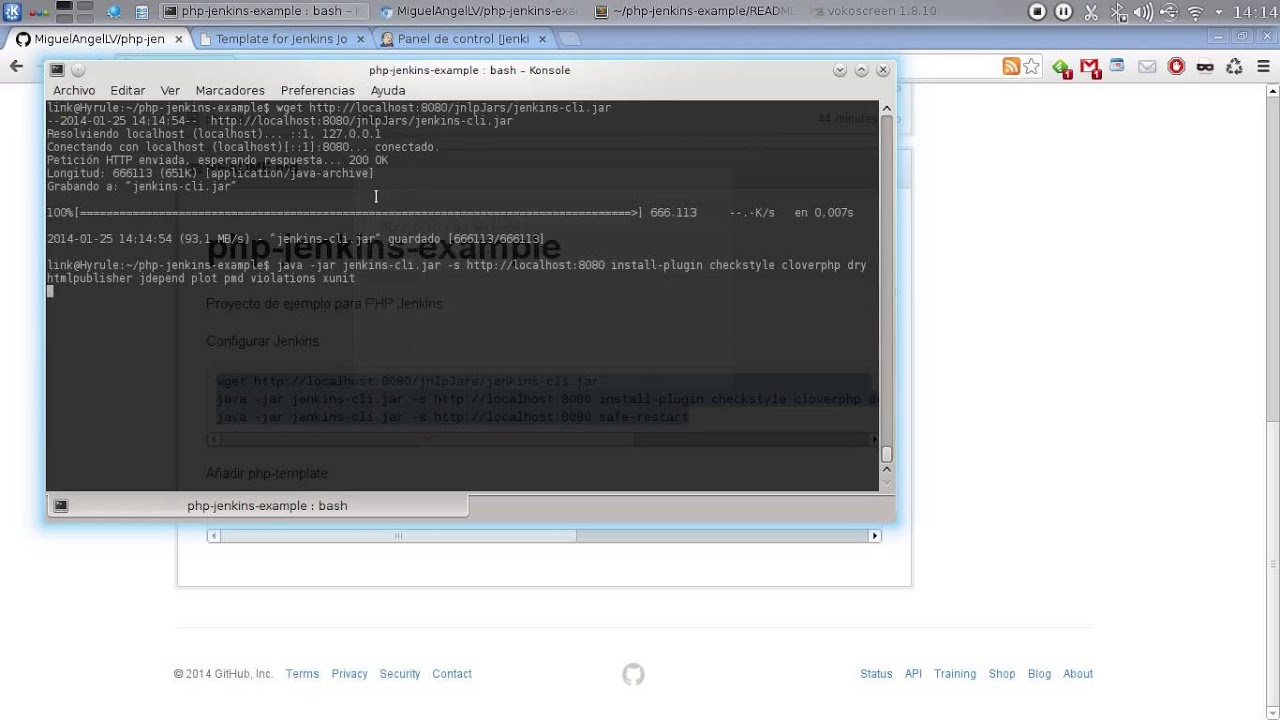Viewport: 1280px width, 720px height.
Task: Open the volume speaker tray icon
Action: pyautogui.click(x=1142, y=12)
